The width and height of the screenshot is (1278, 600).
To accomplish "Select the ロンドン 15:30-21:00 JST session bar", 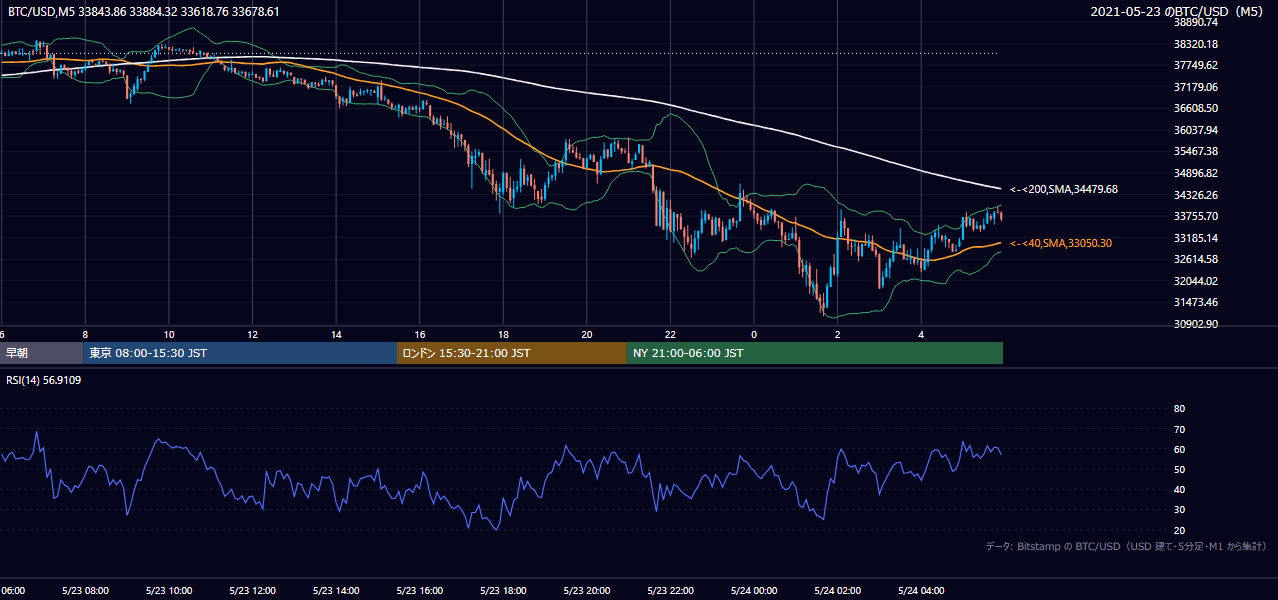I will pos(512,353).
